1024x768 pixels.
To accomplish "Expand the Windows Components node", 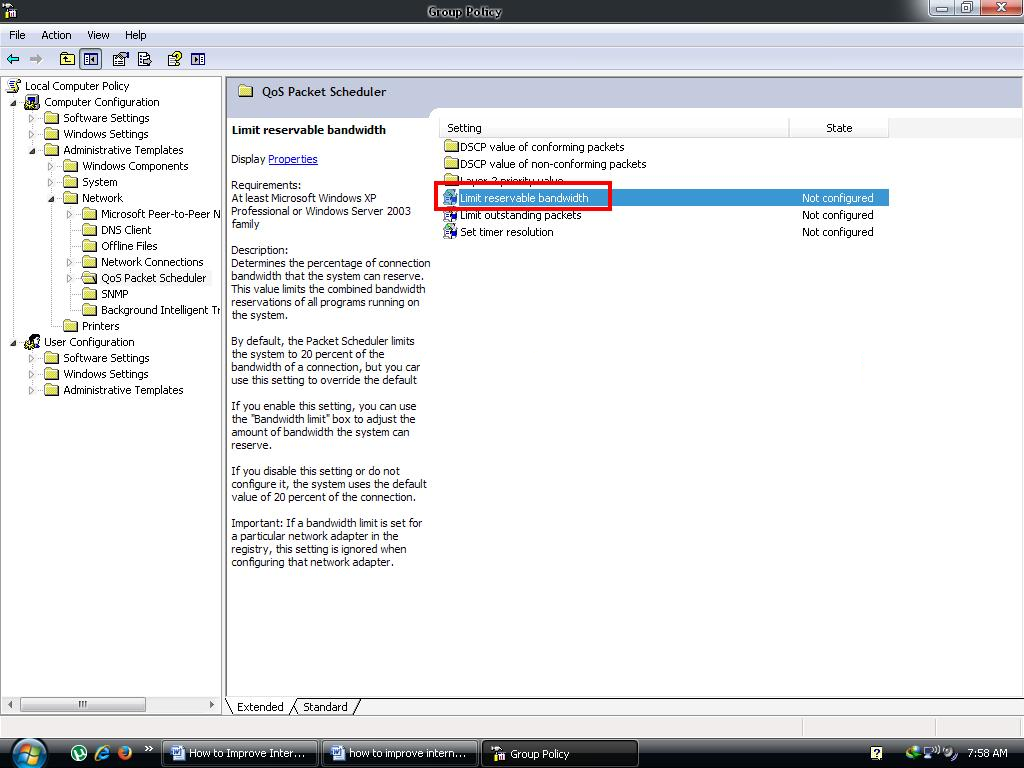I will click(x=50, y=167).
